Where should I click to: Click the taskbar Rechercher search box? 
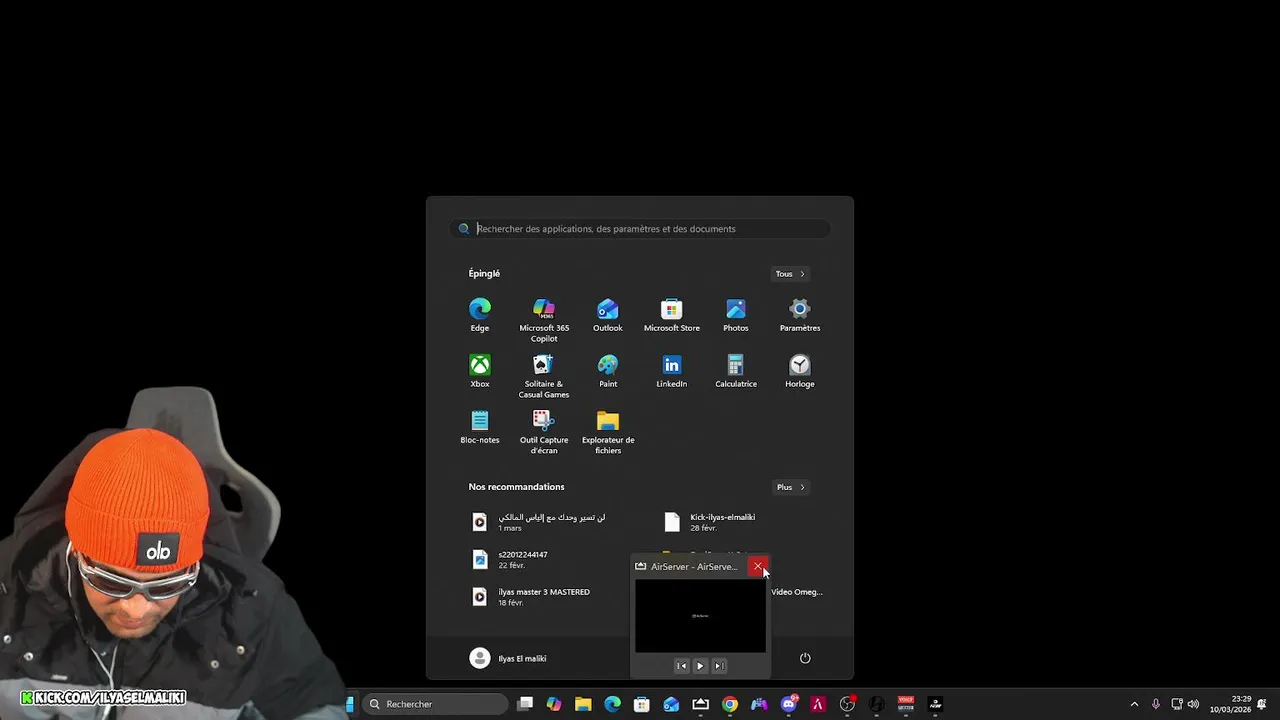434,704
